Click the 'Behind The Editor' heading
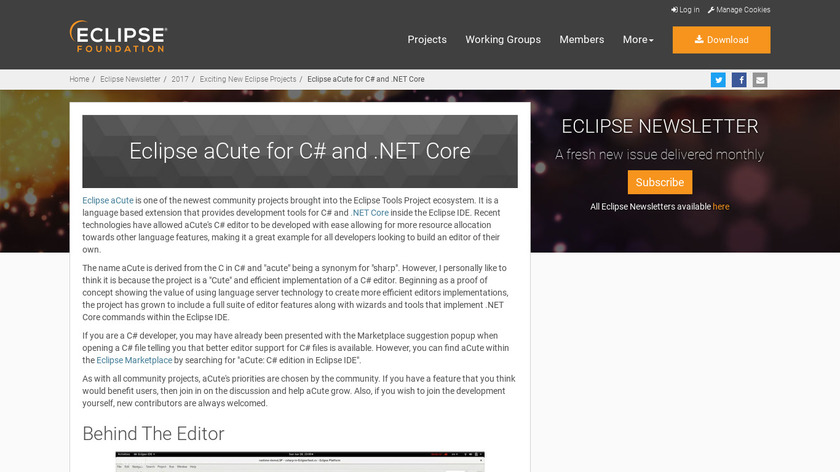This screenshot has height=472, width=840. (x=153, y=433)
